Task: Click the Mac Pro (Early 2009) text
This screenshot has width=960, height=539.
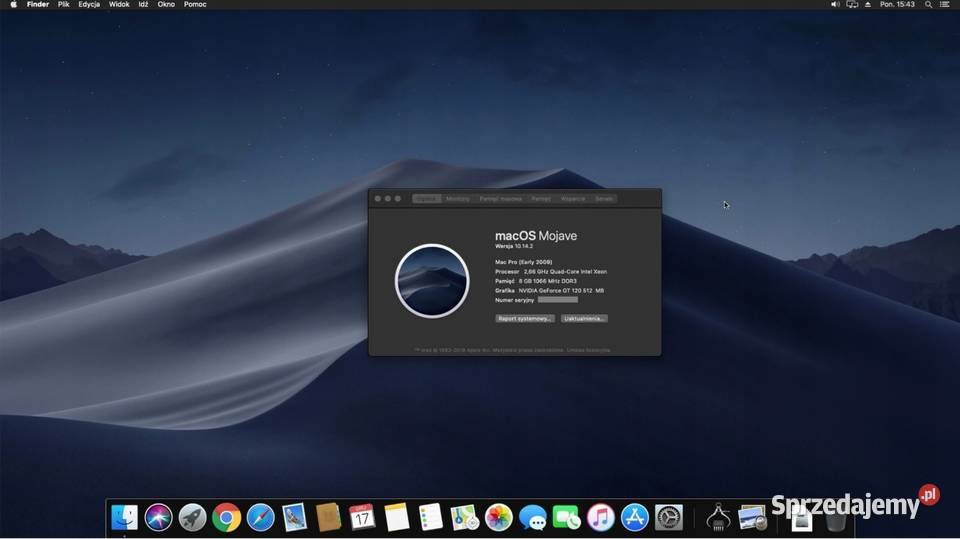Action: [x=523, y=262]
